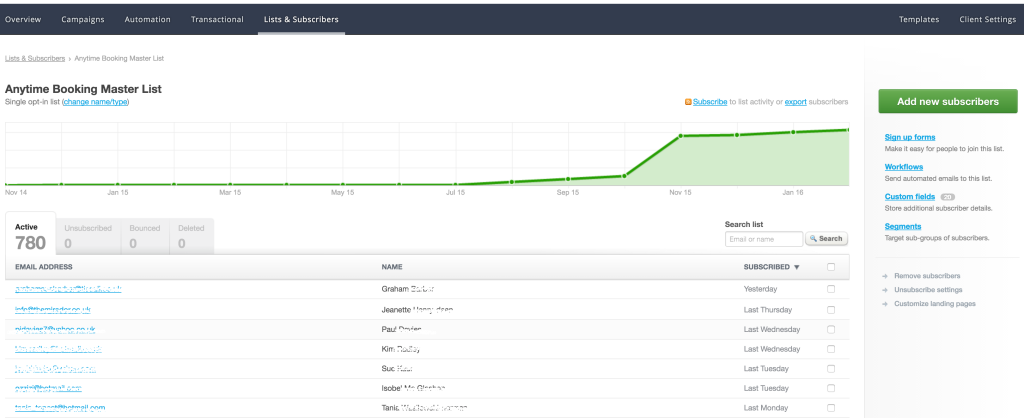The image size is (1024, 418).
Task: Click the Search button magnifier icon
Action: (x=814, y=239)
